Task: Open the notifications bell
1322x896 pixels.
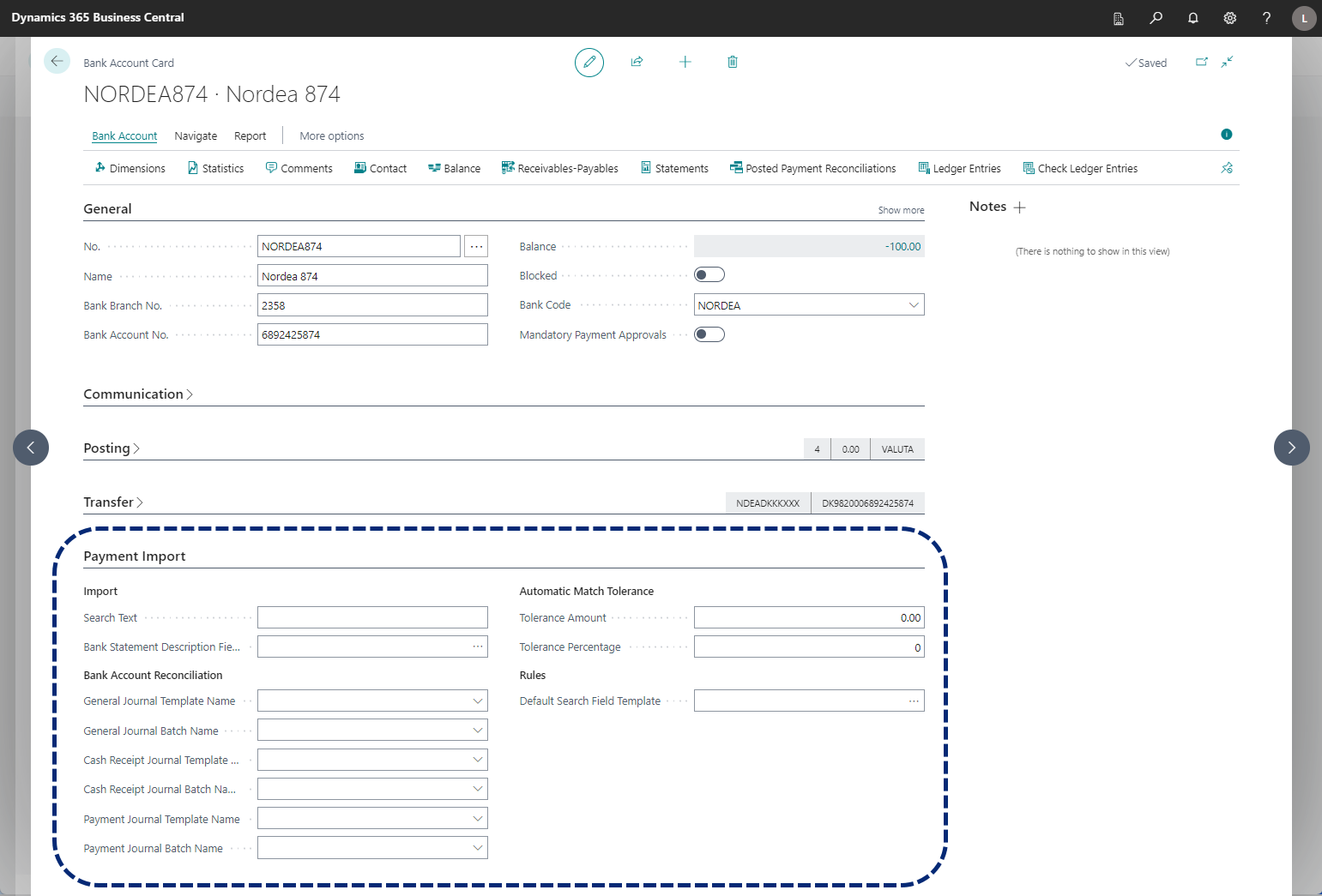Action: tap(1193, 18)
